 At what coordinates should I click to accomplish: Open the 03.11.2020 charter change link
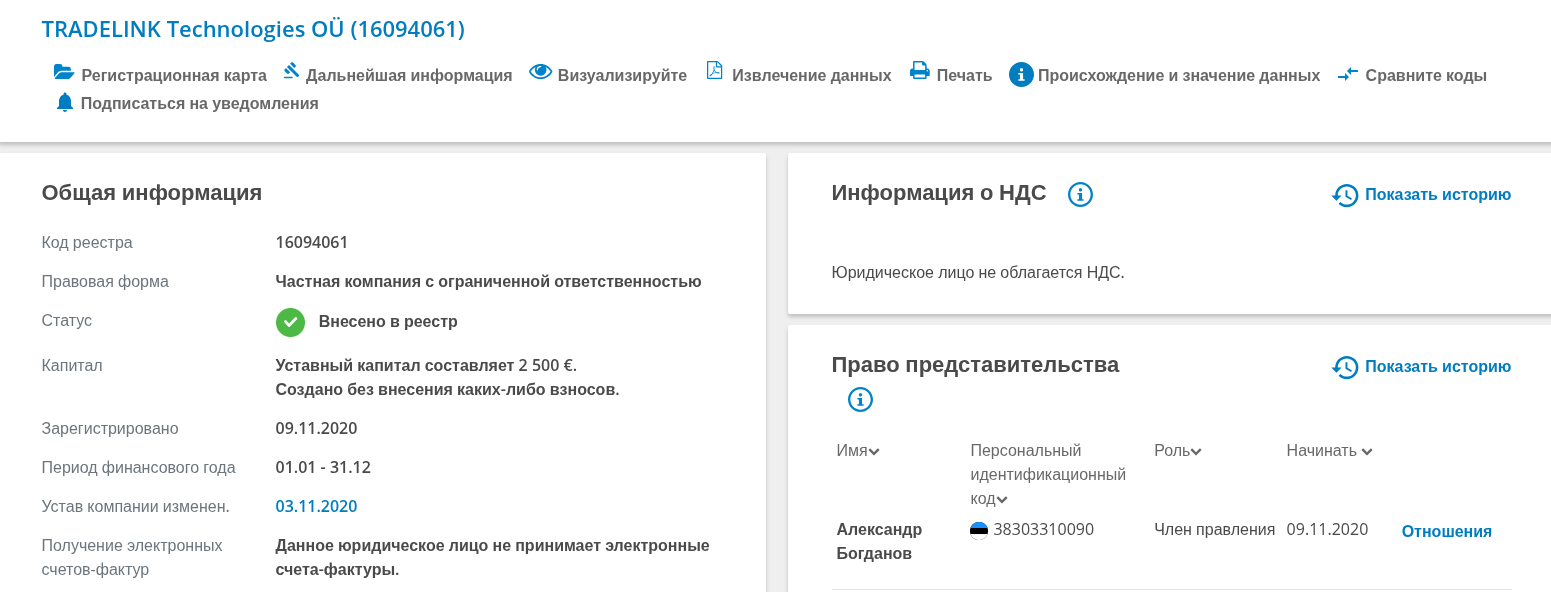[x=316, y=506]
